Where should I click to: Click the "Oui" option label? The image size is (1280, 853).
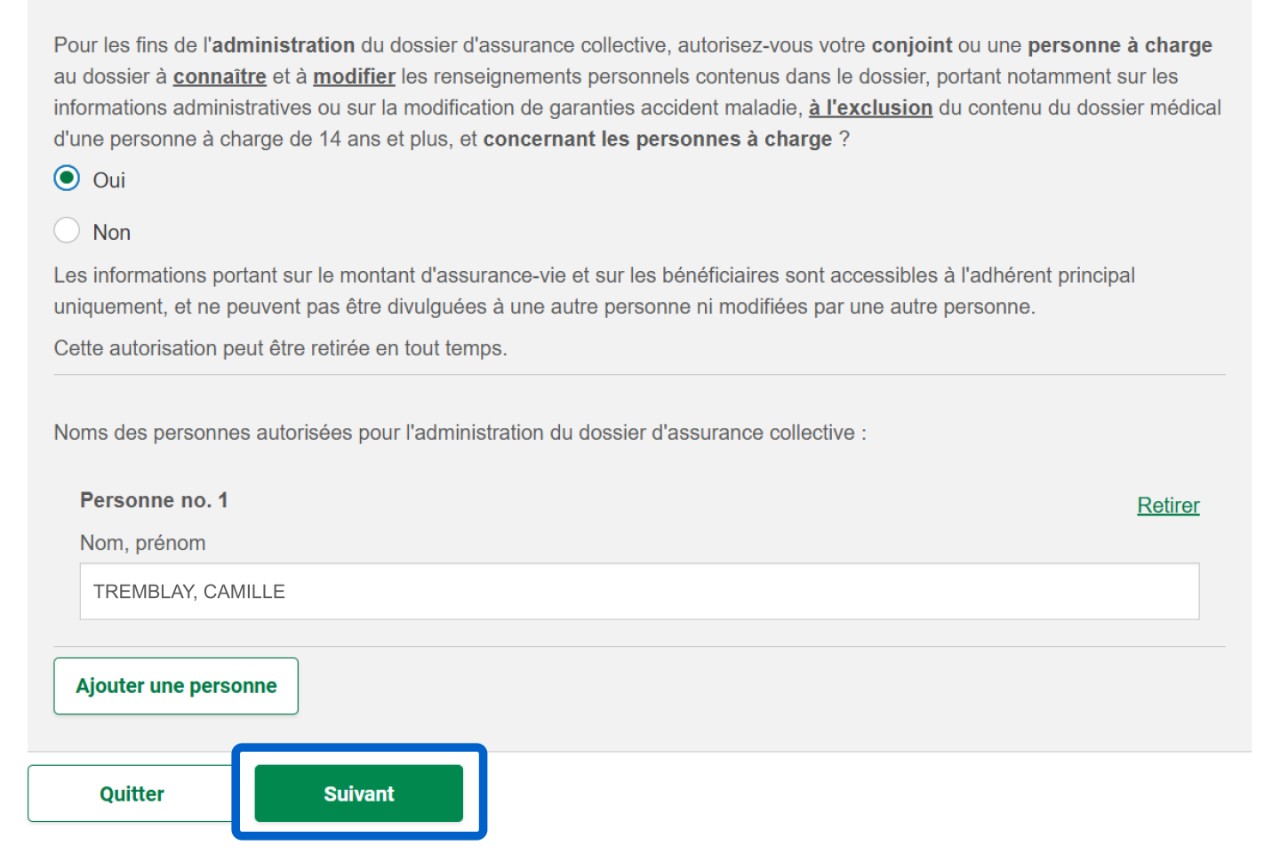109,181
